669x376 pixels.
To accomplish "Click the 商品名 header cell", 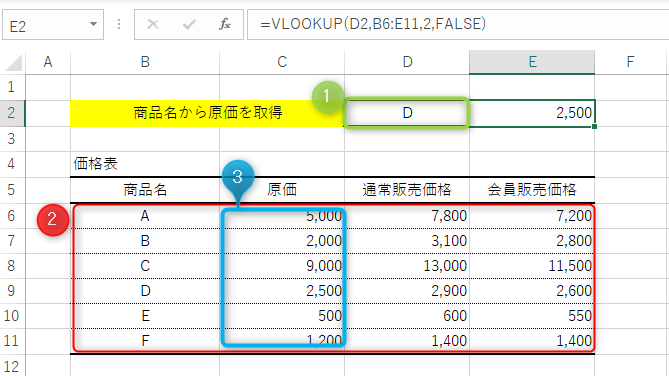I will click(145, 190).
